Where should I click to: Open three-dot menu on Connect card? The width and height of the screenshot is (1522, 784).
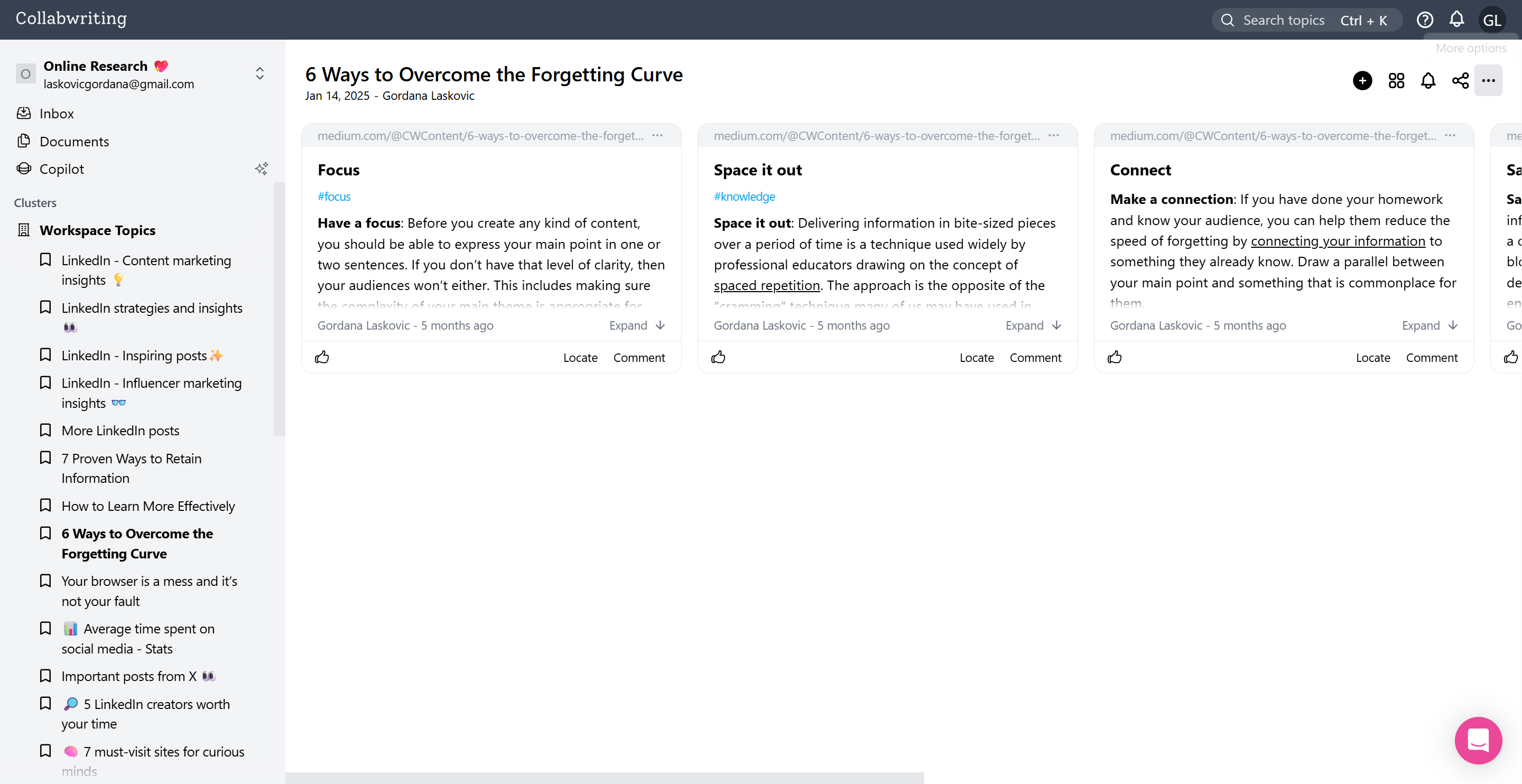point(1451,136)
